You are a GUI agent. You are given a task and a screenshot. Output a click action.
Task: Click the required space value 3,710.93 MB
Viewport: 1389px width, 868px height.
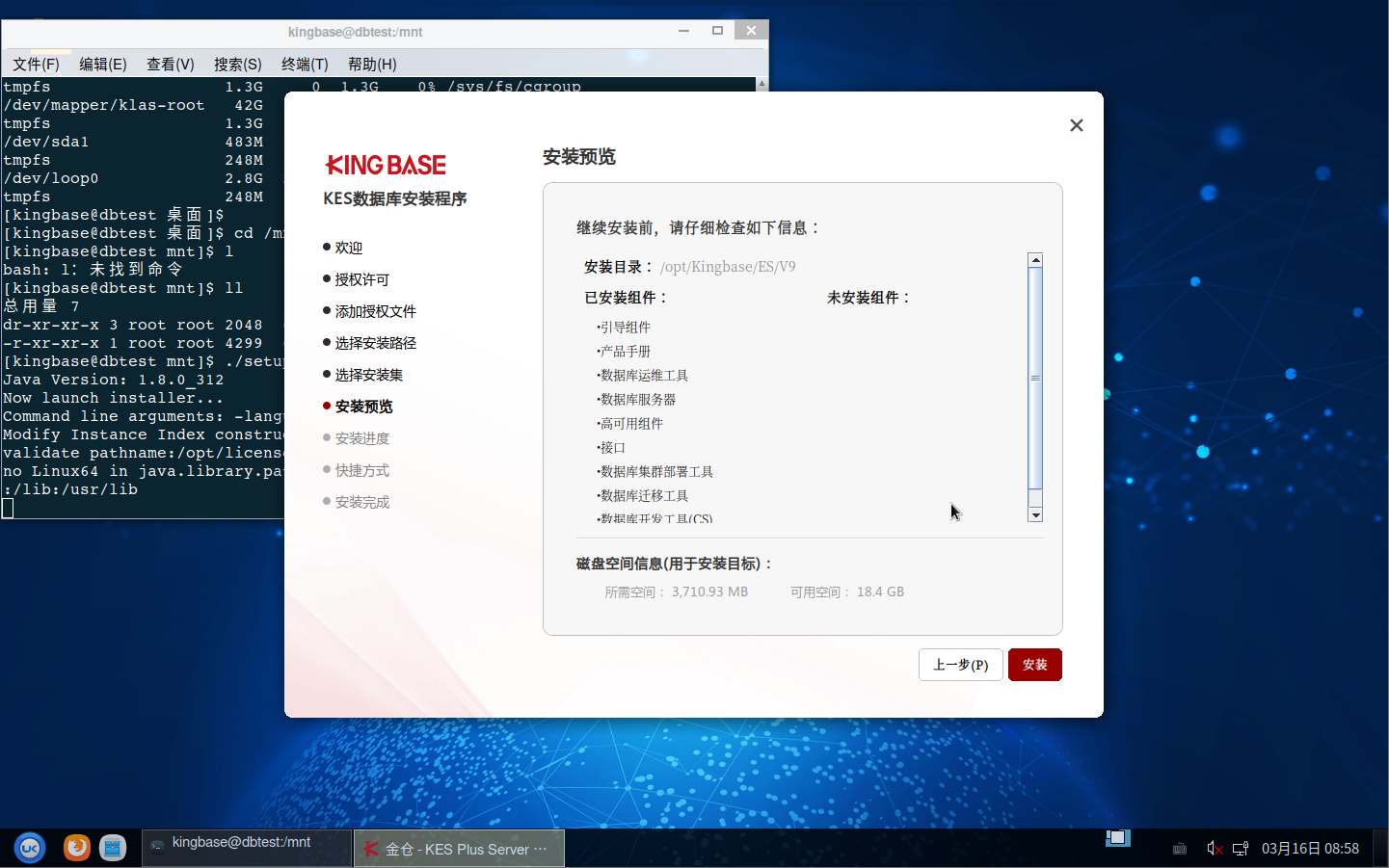click(709, 592)
